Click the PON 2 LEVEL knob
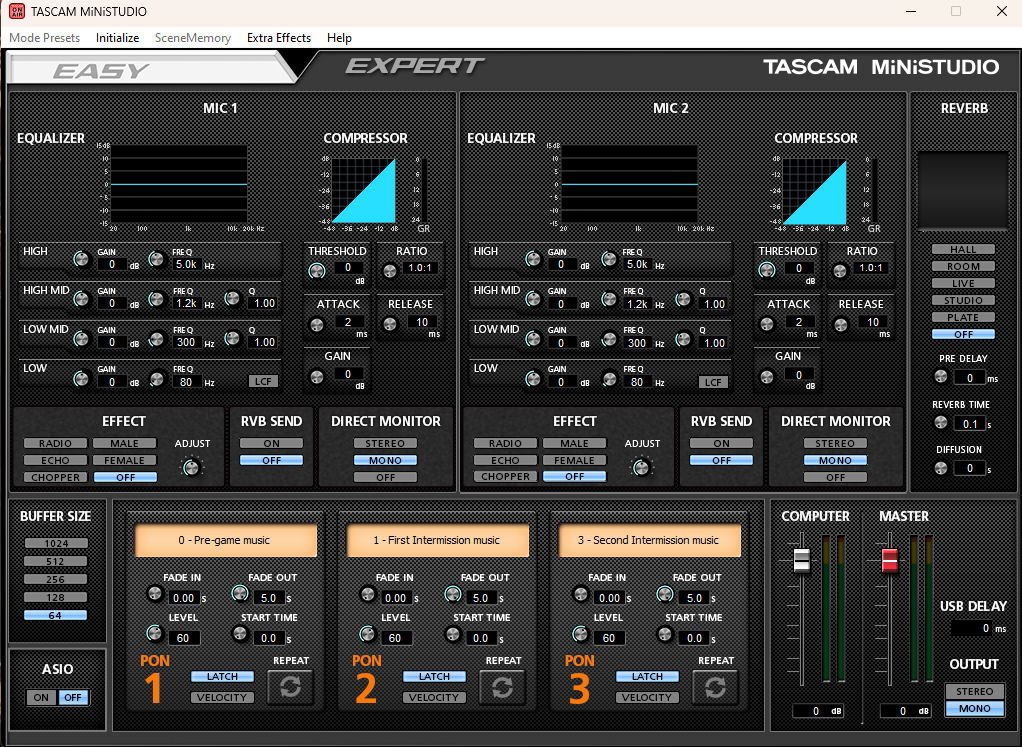1022x747 pixels. click(367, 634)
